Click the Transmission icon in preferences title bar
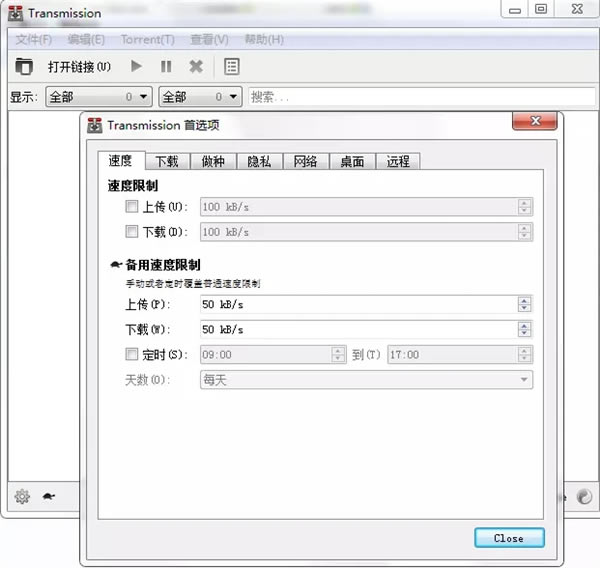 click(95, 125)
